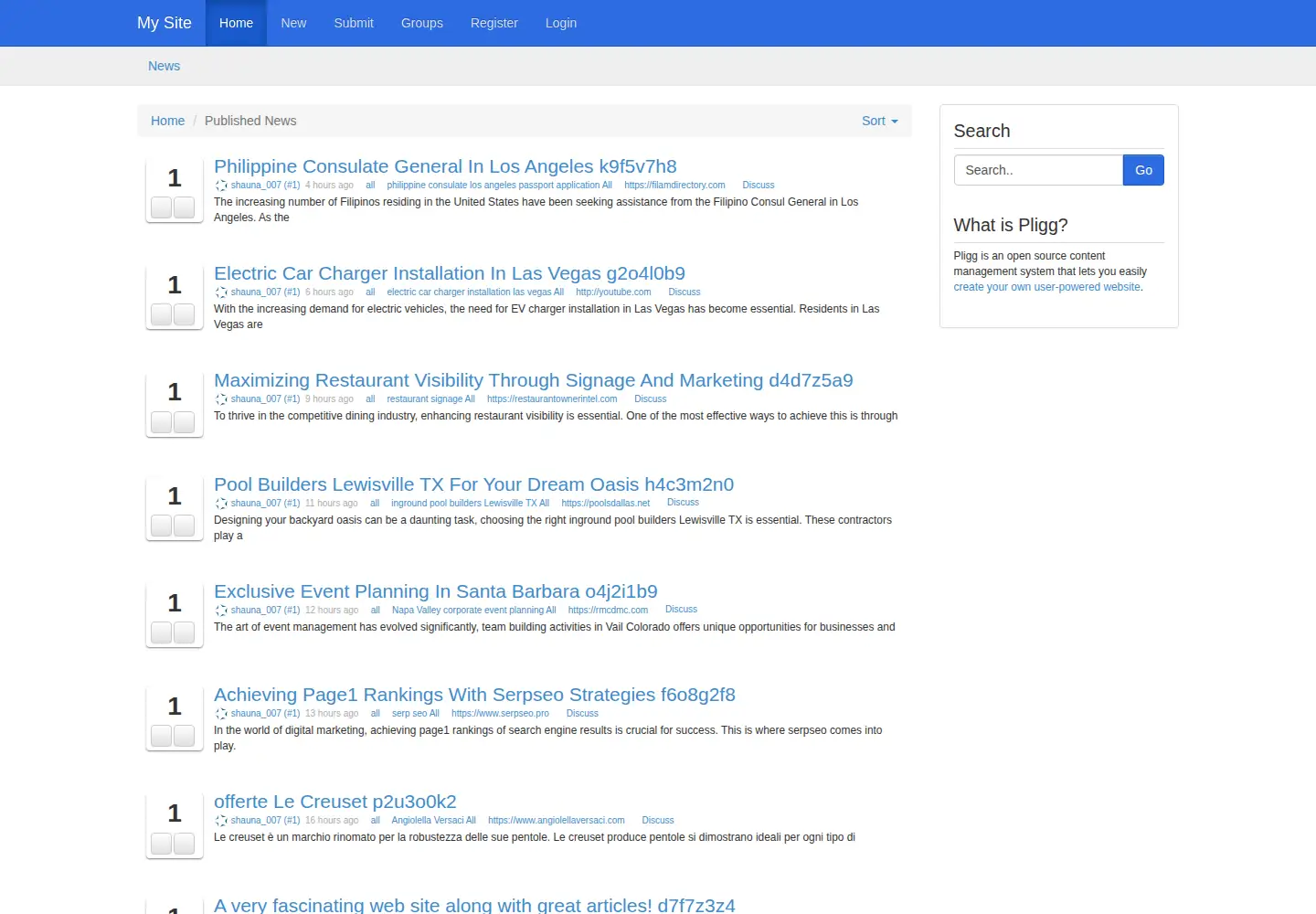The image size is (1316, 914).
Task: Click the avatar icon in the Electric Car Charger story
Action: [x=221, y=292]
